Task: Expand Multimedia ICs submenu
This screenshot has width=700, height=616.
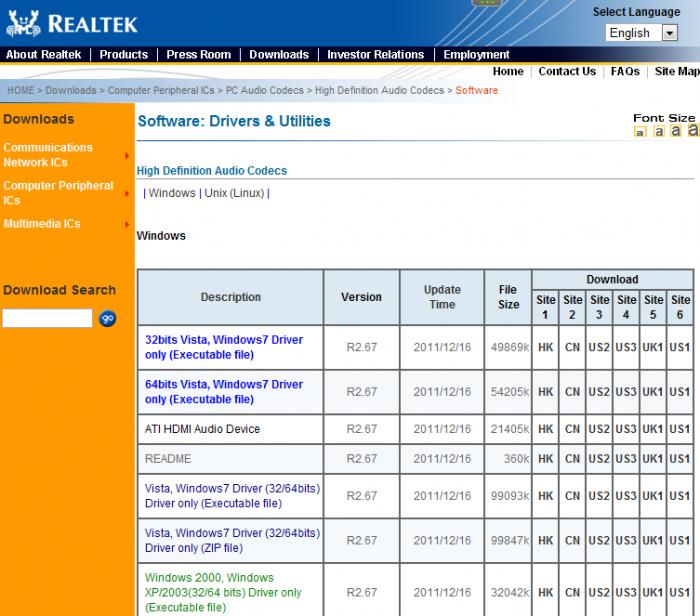Action: click(127, 224)
